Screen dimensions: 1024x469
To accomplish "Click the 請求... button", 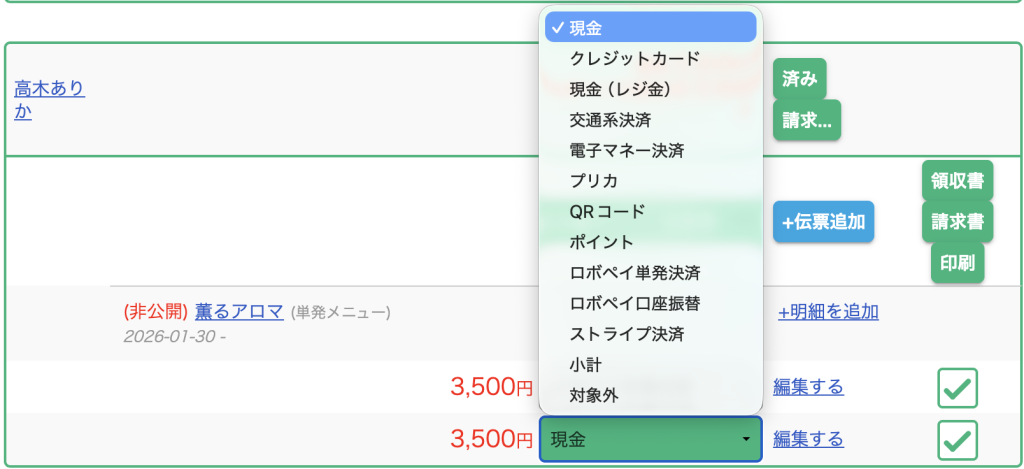I will [x=807, y=120].
